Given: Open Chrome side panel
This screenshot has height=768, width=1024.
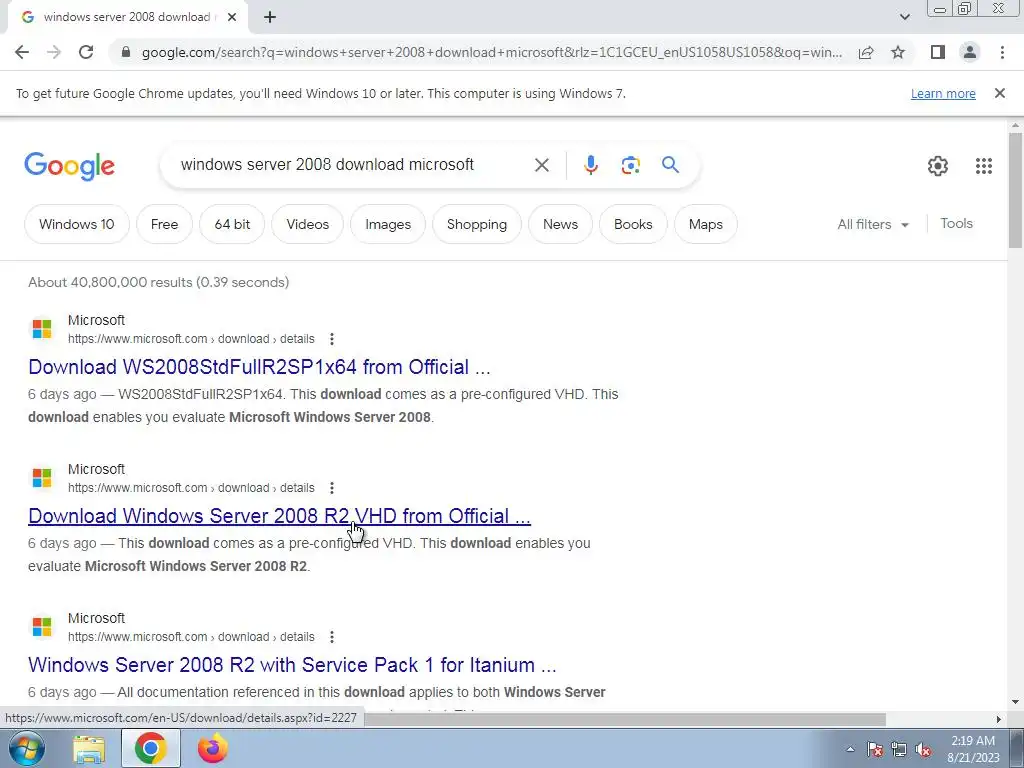Looking at the screenshot, I should pyautogui.click(x=938, y=52).
